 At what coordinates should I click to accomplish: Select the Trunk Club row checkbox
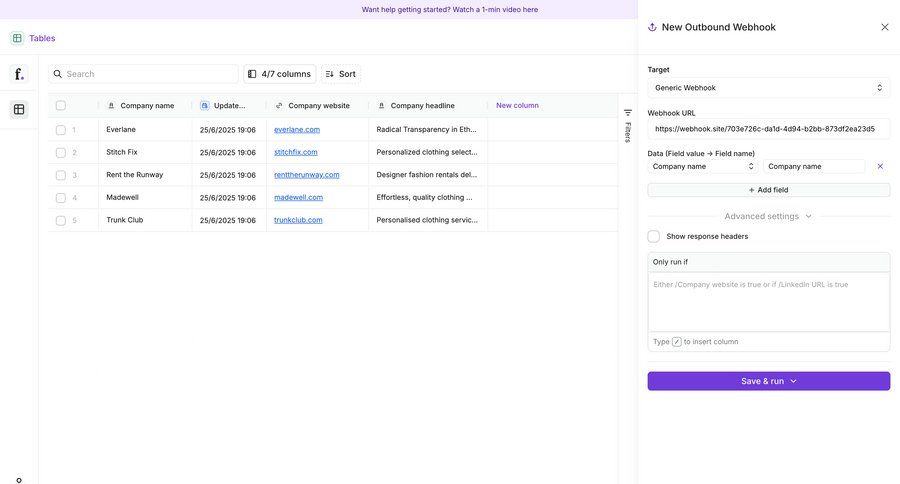pyautogui.click(x=61, y=220)
